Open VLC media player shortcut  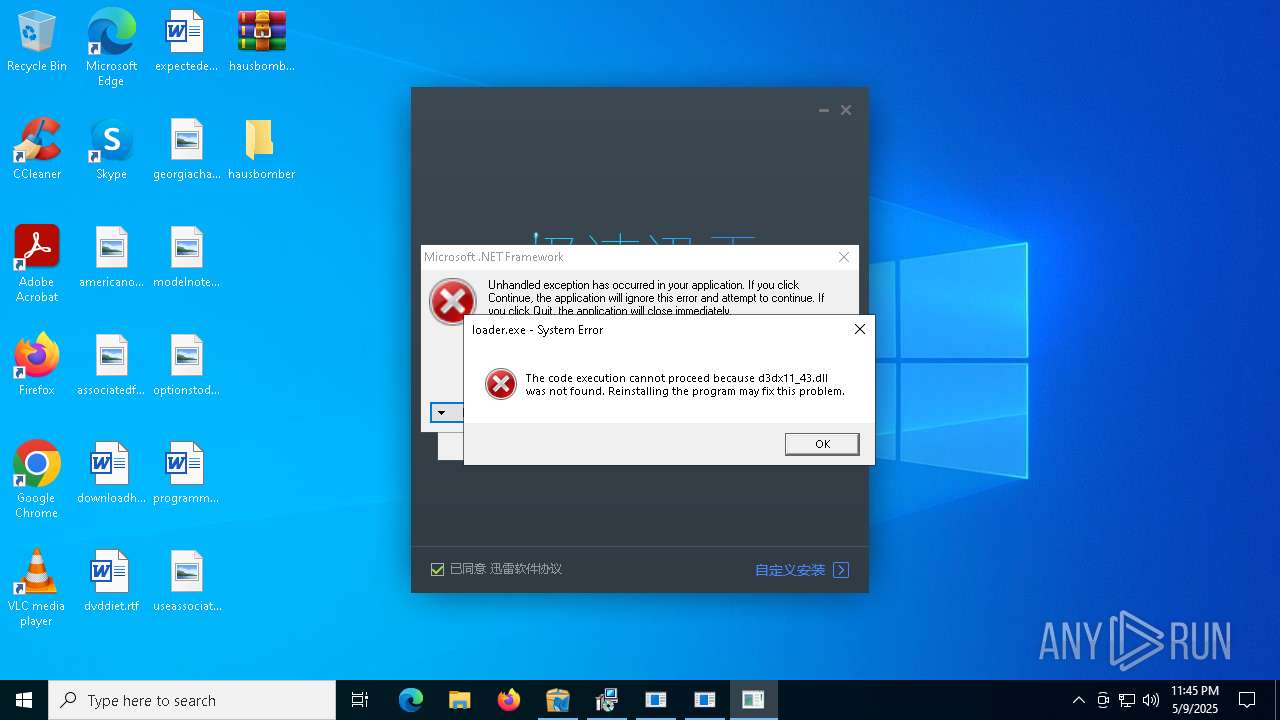click(x=37, y=588)
